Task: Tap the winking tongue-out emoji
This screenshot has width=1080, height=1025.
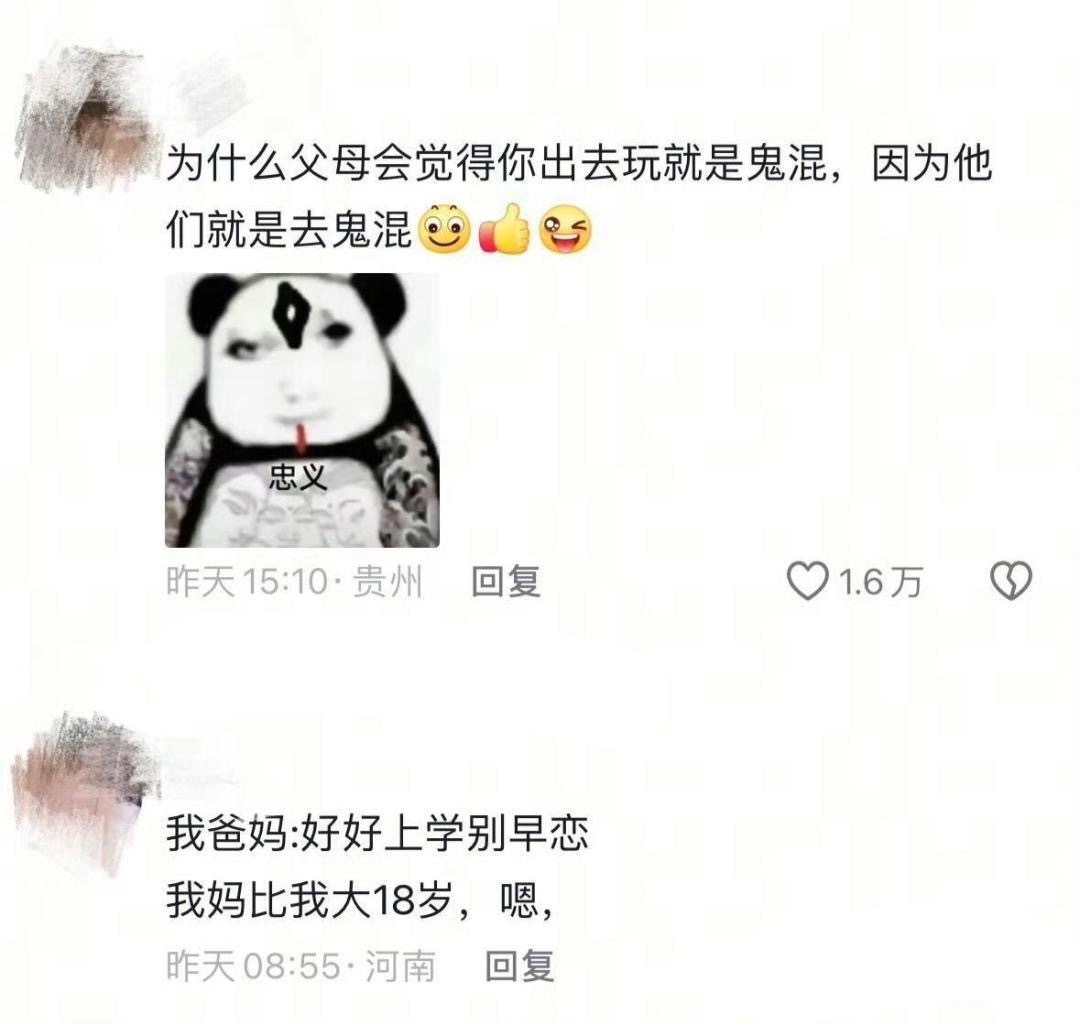Action: point(565,229)
